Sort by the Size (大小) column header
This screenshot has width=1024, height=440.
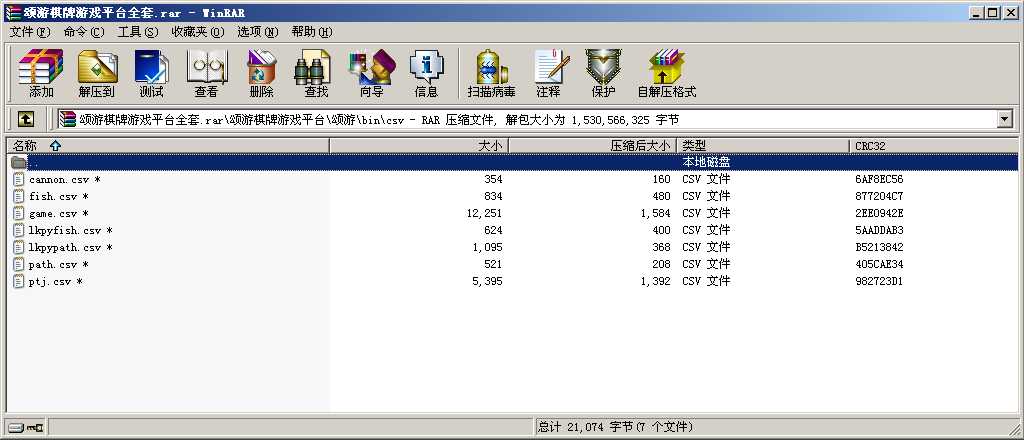pos(419,146)
